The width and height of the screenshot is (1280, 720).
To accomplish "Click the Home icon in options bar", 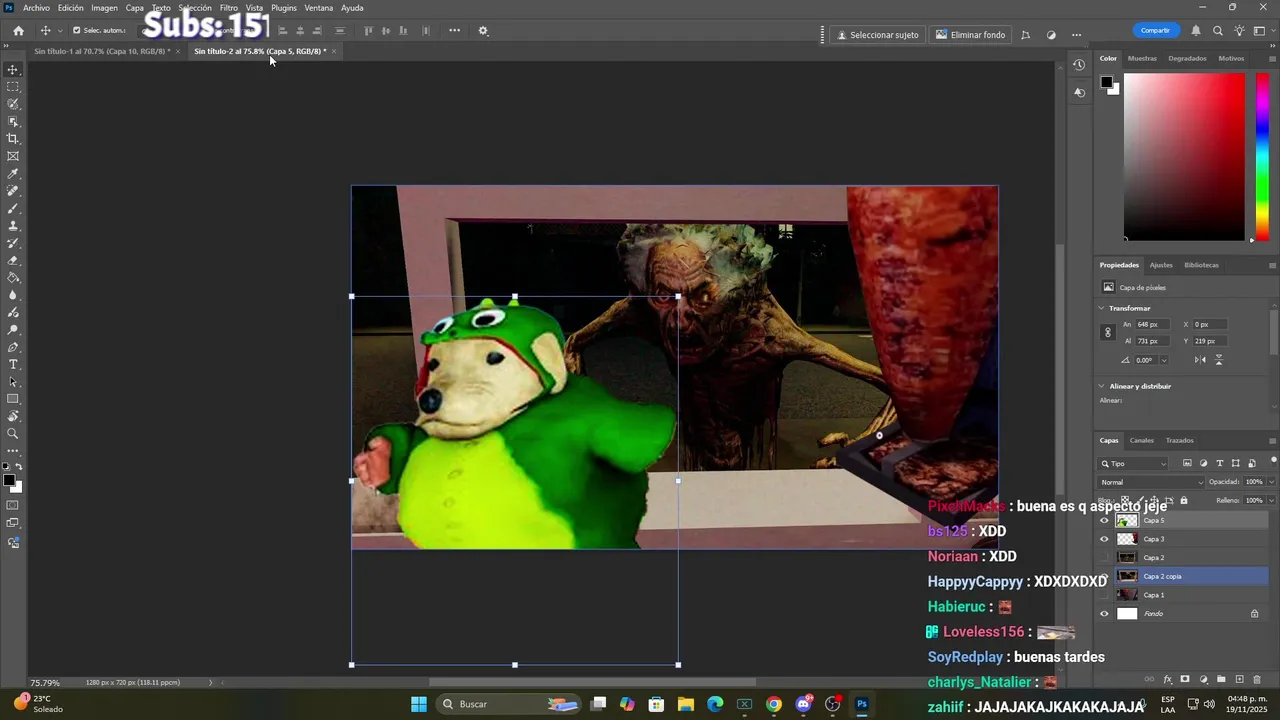I will [x=18, y=31].
